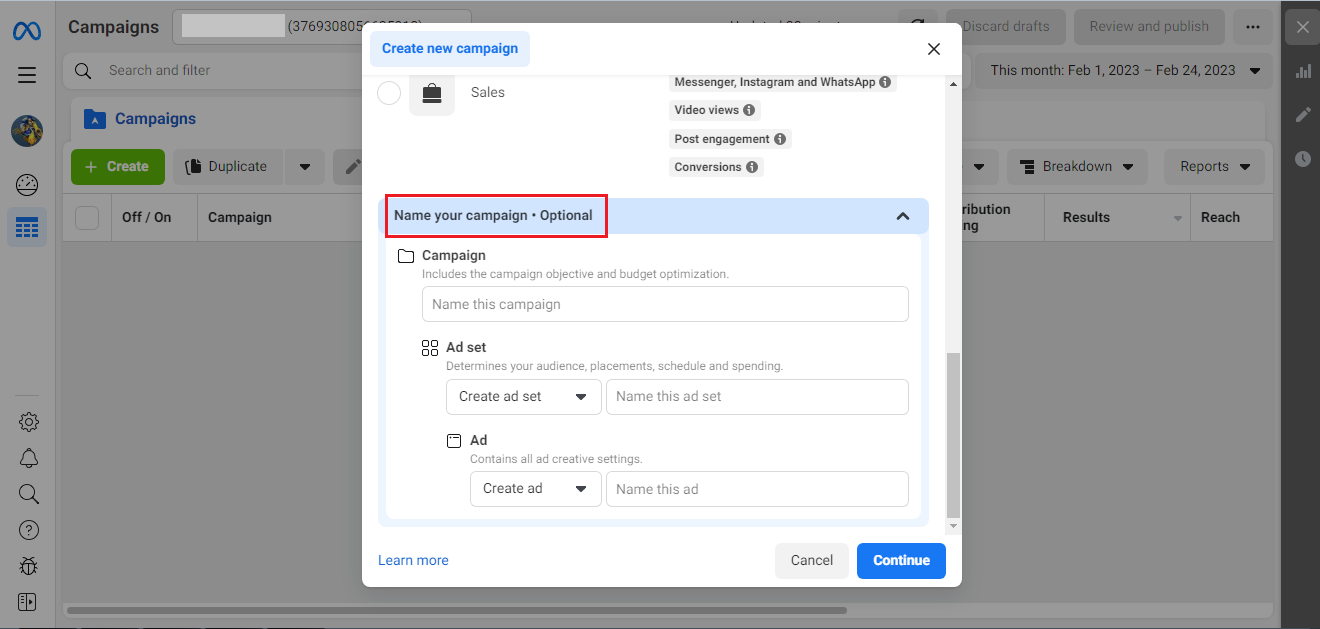Click the refresh icon button in the top bar
The image size is (1320, 629).
click(917, 27)
